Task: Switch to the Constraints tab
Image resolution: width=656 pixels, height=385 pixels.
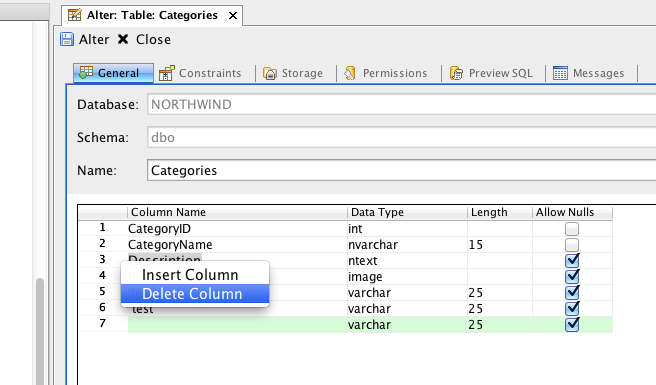Action: pos(200,73)
